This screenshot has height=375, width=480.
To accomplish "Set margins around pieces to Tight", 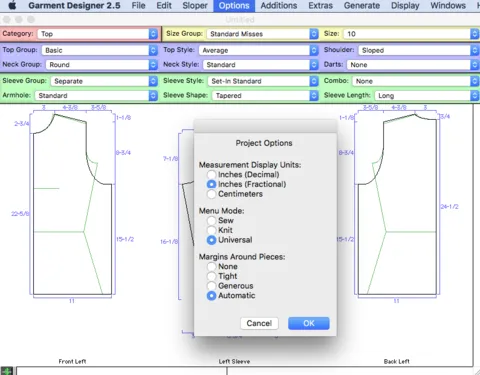I will coord(211,276).
